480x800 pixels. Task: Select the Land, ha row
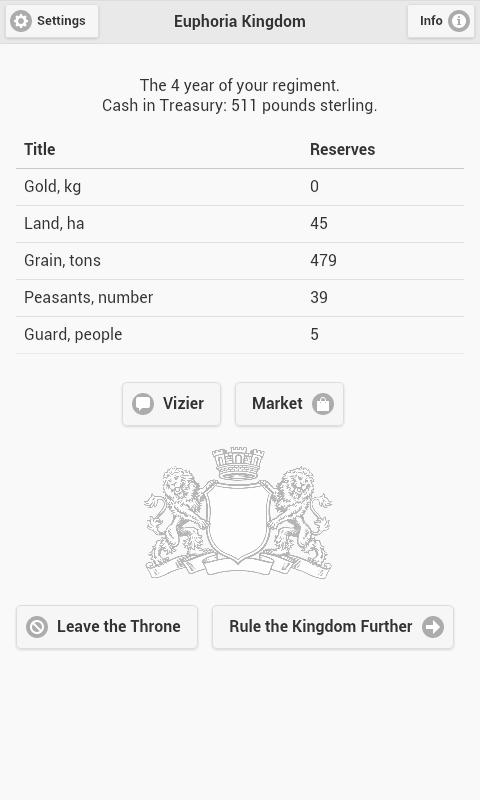[x=240, y=224]
